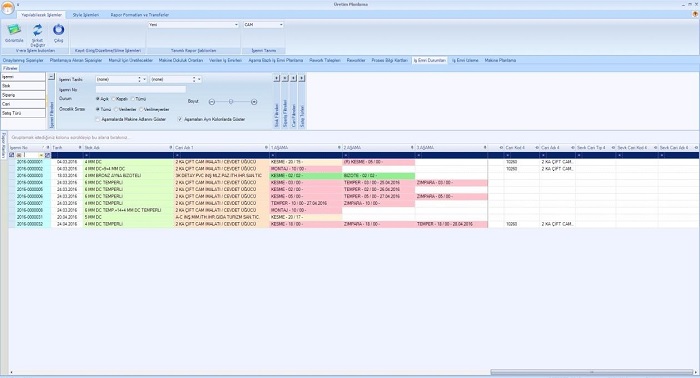Click the İşemri No column pin icon
Image resolution: width=700 pixels, height=378 pixels.
coord(47,148)
